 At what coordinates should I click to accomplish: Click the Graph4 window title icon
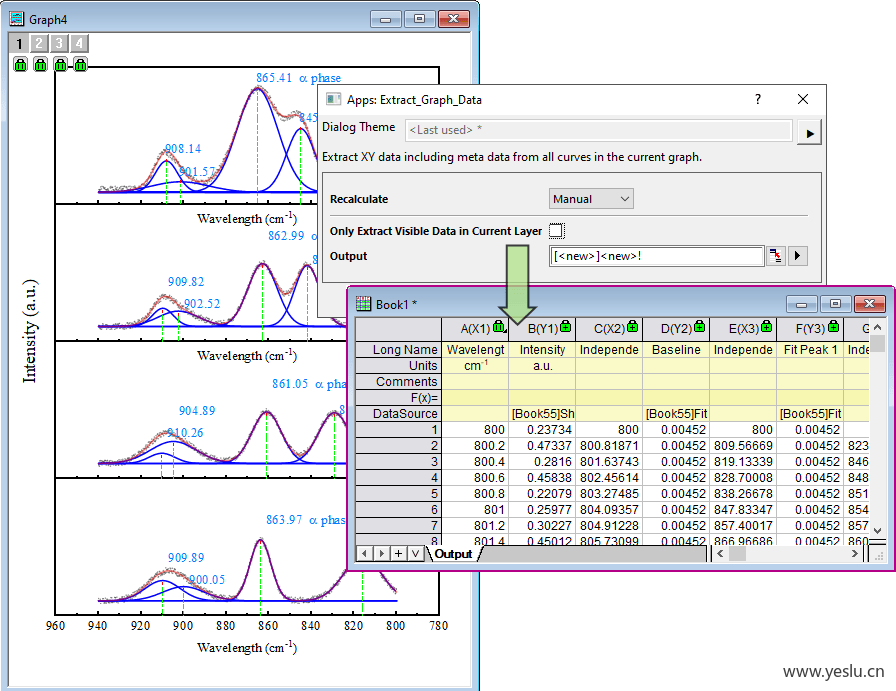click(17, 19)
